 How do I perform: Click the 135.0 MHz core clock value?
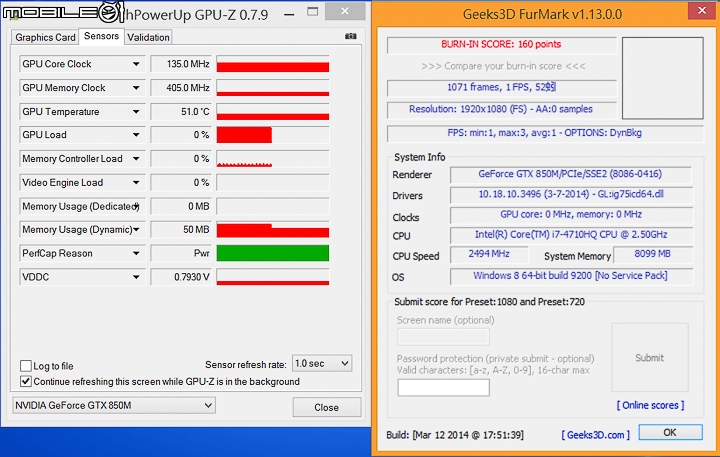pyautogui.click(x=181, y=64)
